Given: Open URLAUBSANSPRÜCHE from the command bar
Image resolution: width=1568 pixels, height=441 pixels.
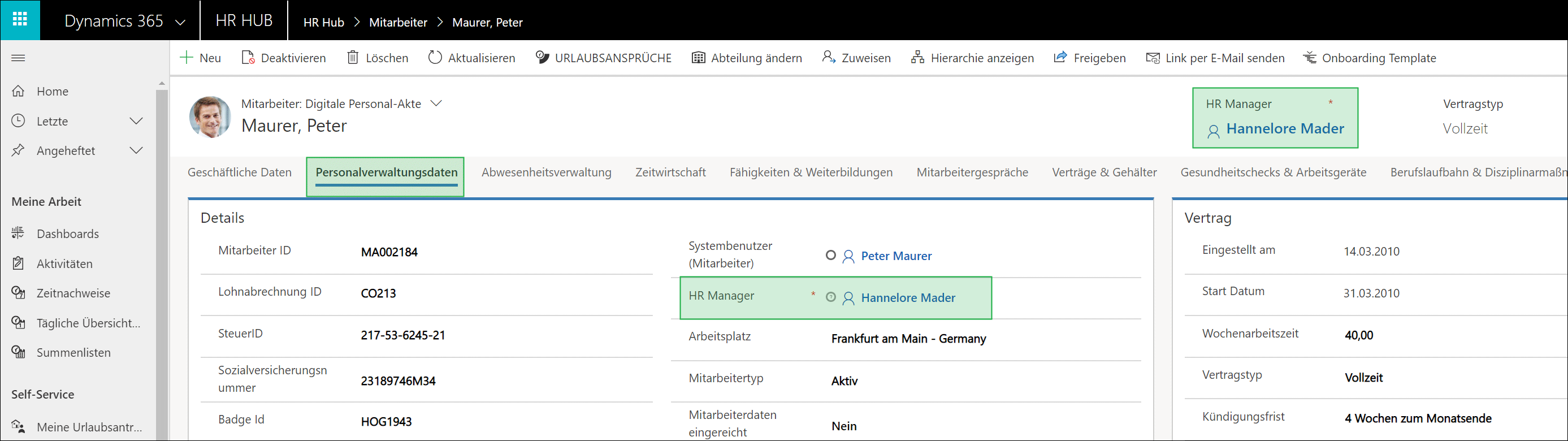Looking at the screenshot, I should [x=603, y=58].
